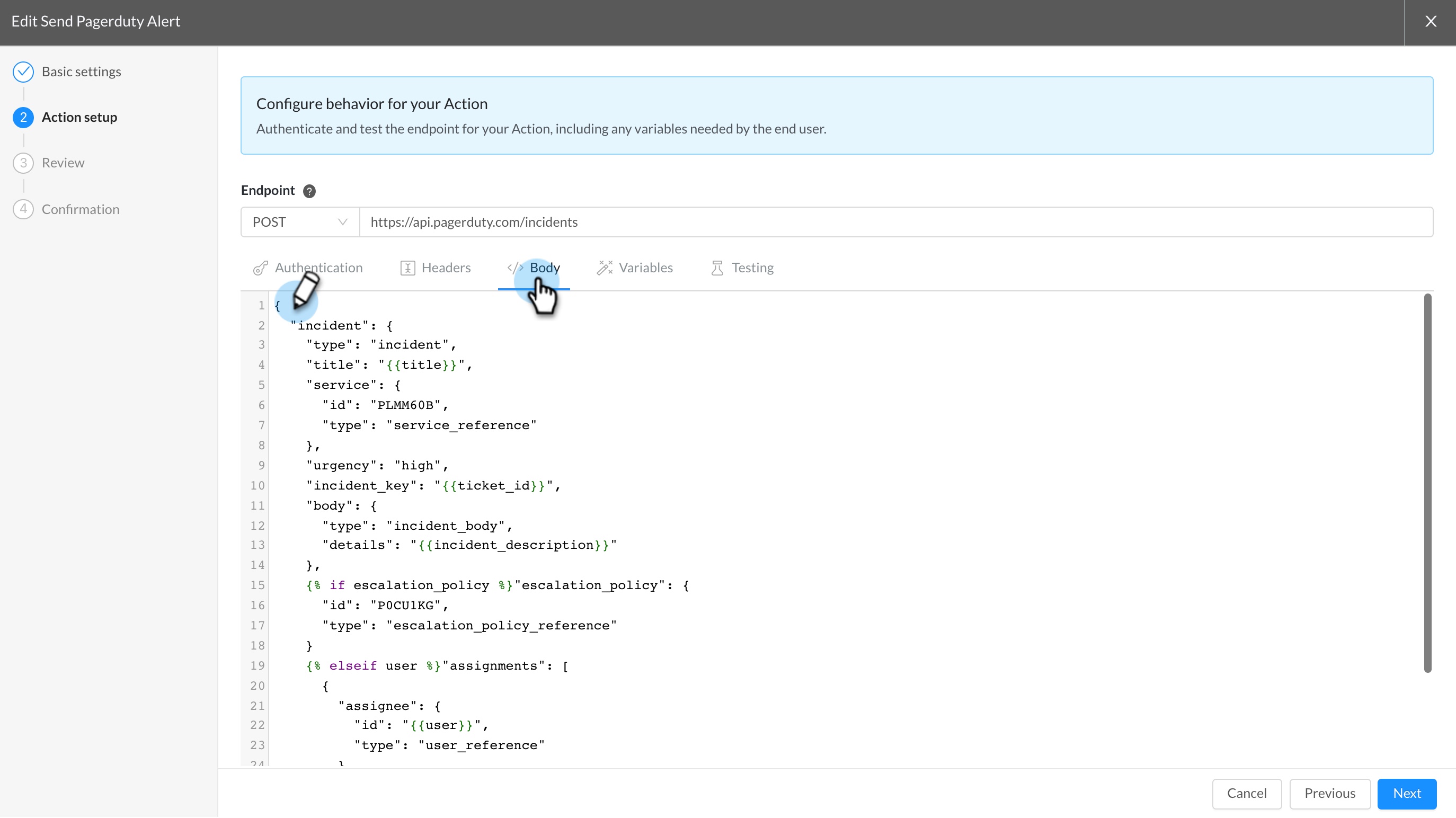Click the "details": "{{incident_description}}" line
Viewport: 1456px width, 818px height.
click(x=469, y=546)
